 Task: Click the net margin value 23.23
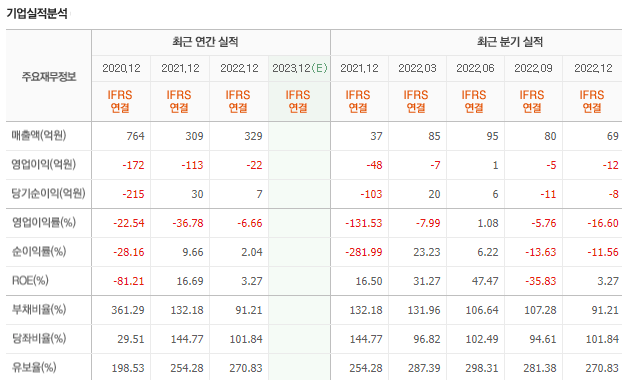(427, 252)
